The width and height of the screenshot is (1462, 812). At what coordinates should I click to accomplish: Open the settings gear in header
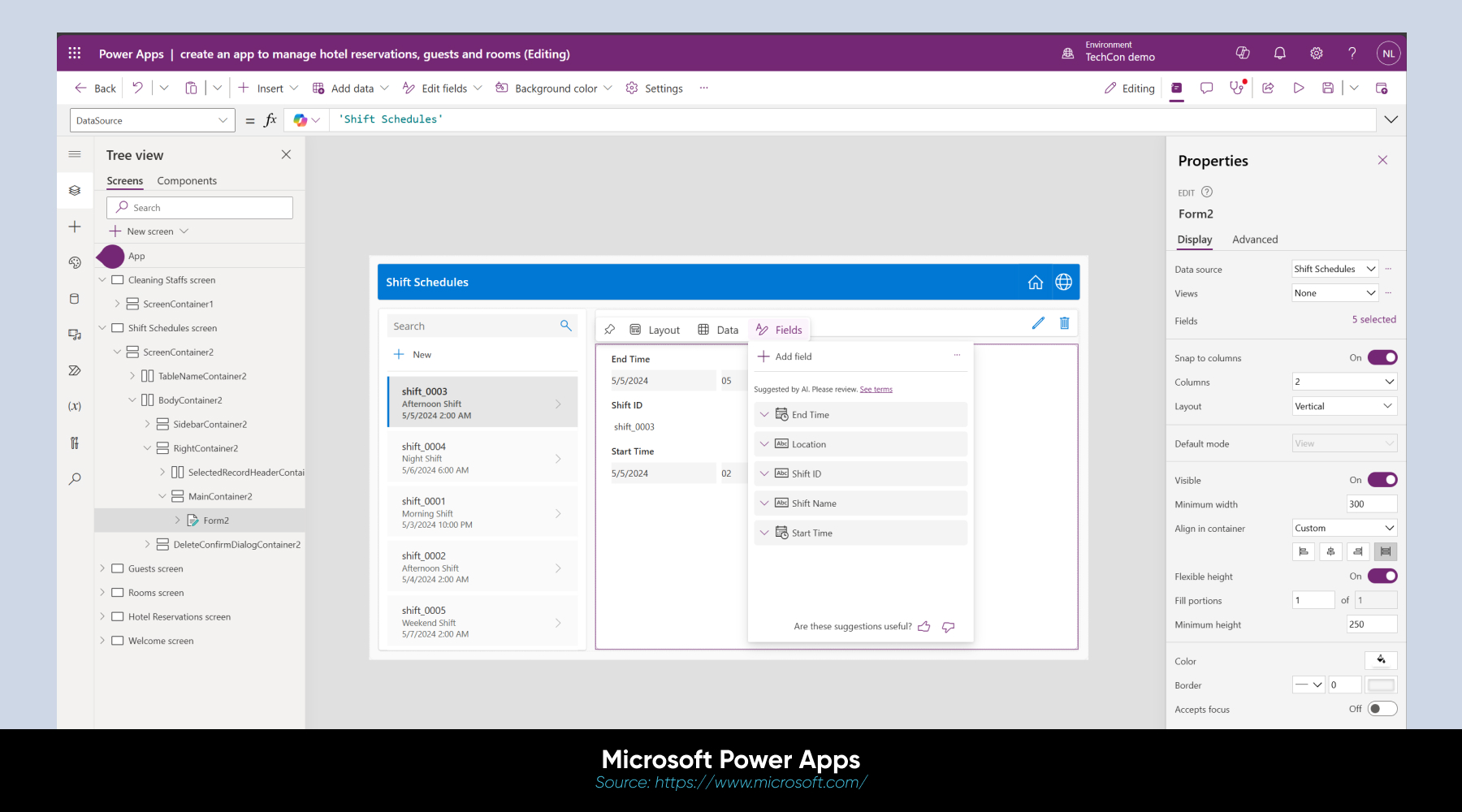(x=1316, y=53)
